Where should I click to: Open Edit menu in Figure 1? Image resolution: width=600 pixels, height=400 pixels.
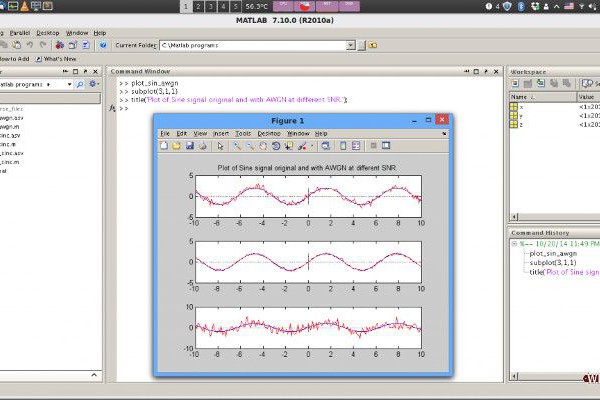pyautogui.click(x=182, y=134)
